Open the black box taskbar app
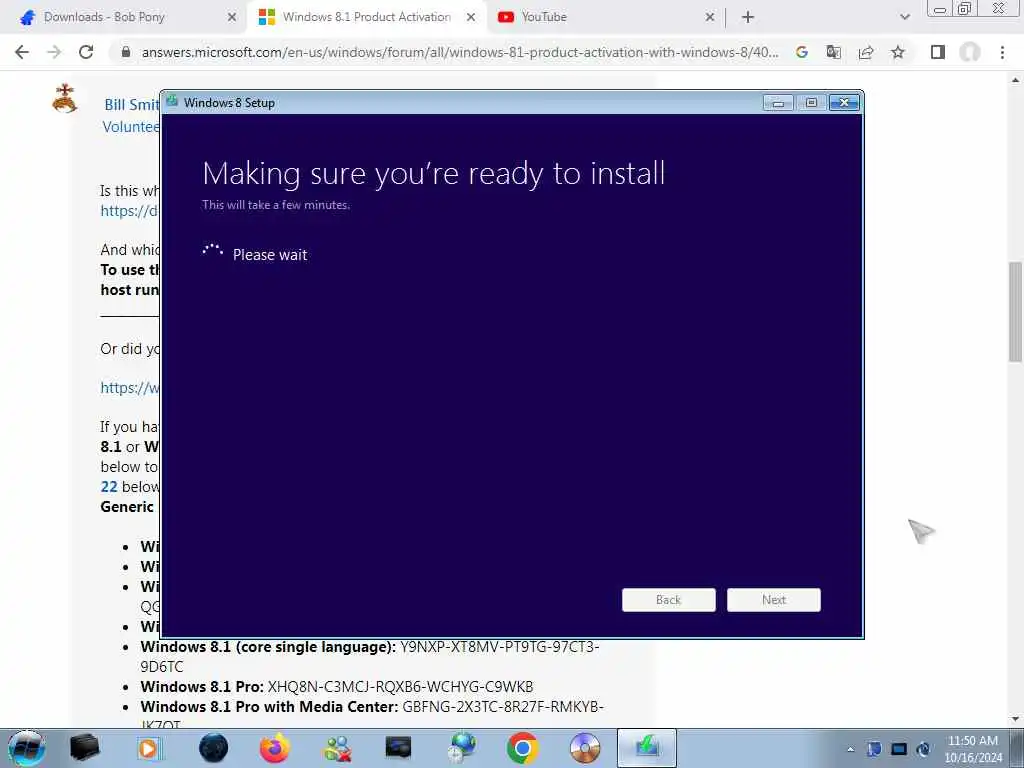Image resolution: width=1024 pixels, height=768 pixels. [85, 748]
